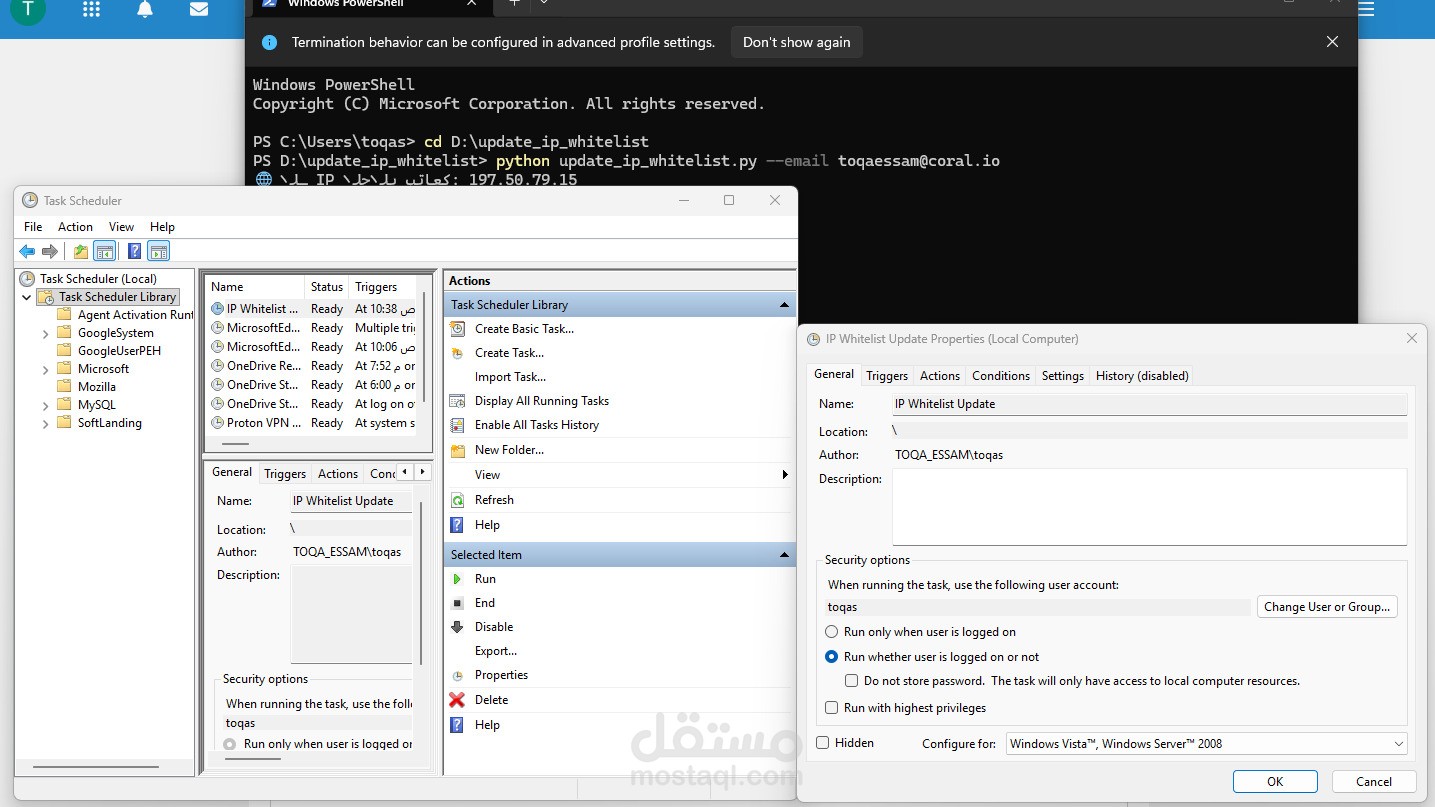This screenshot has width=1435, height=807.
Task: Click the red Delete X icon
Action: (x=457, y=700)
